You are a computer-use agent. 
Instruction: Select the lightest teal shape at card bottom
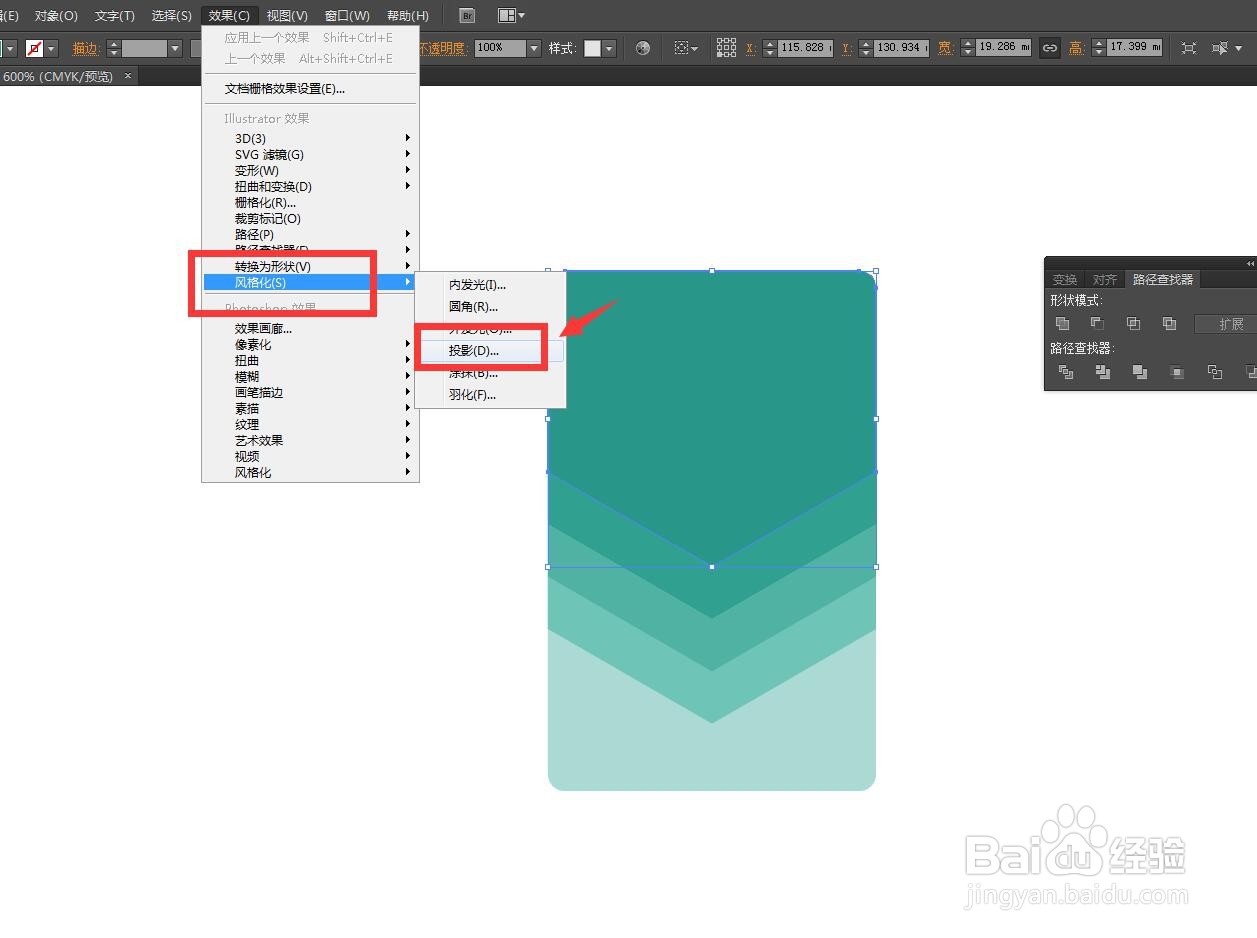tap(712, 755)
